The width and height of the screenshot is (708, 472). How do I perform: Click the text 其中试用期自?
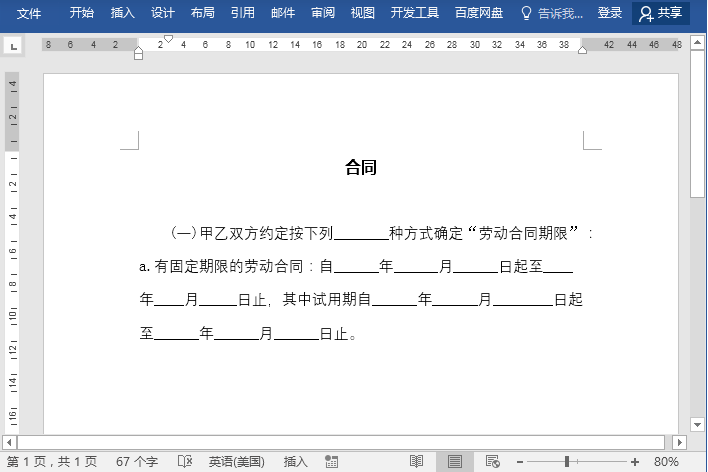pos(327,299)
